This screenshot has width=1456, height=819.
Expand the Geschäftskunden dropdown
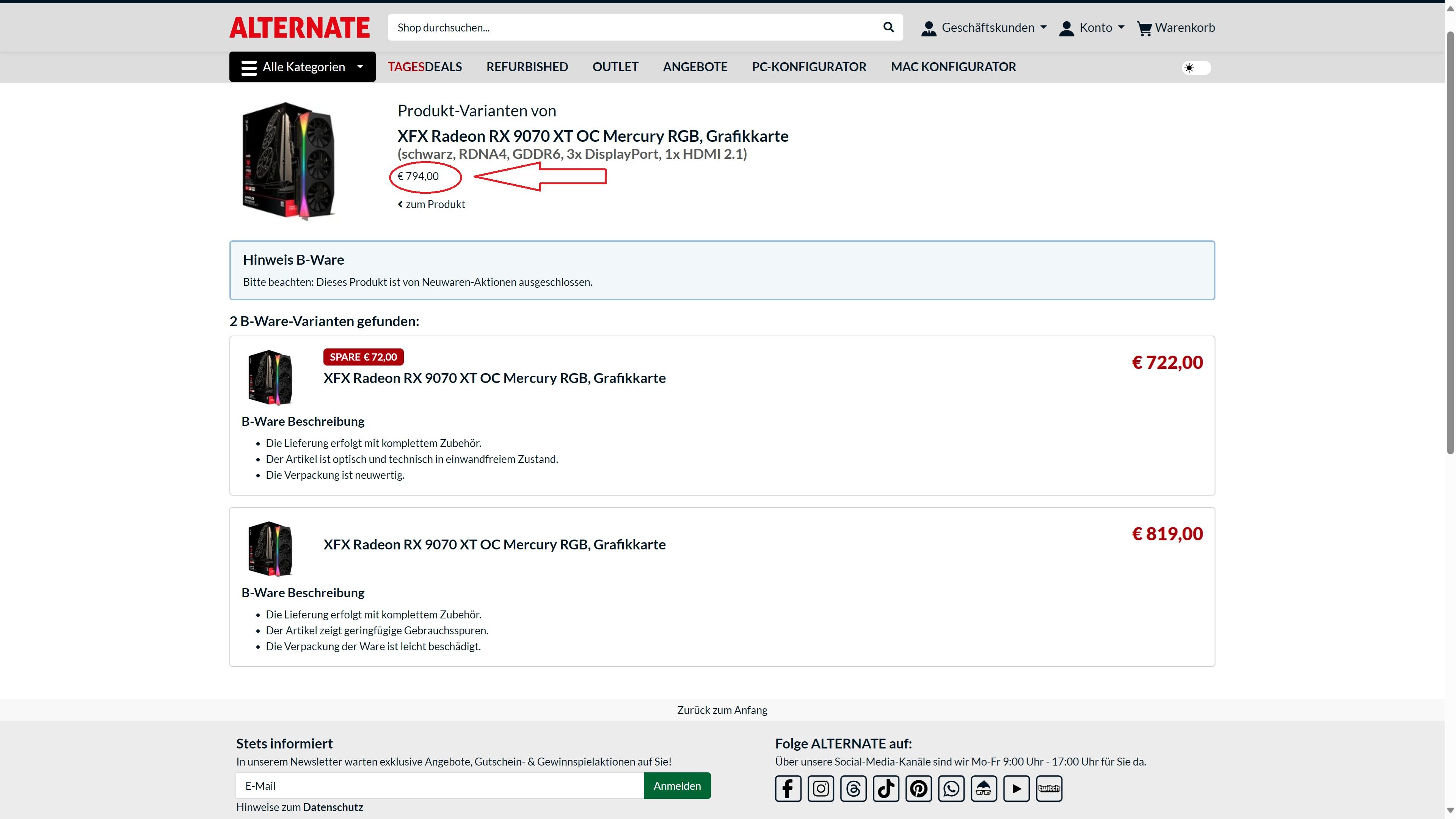pyautogui.click(x=1043, y=27)
